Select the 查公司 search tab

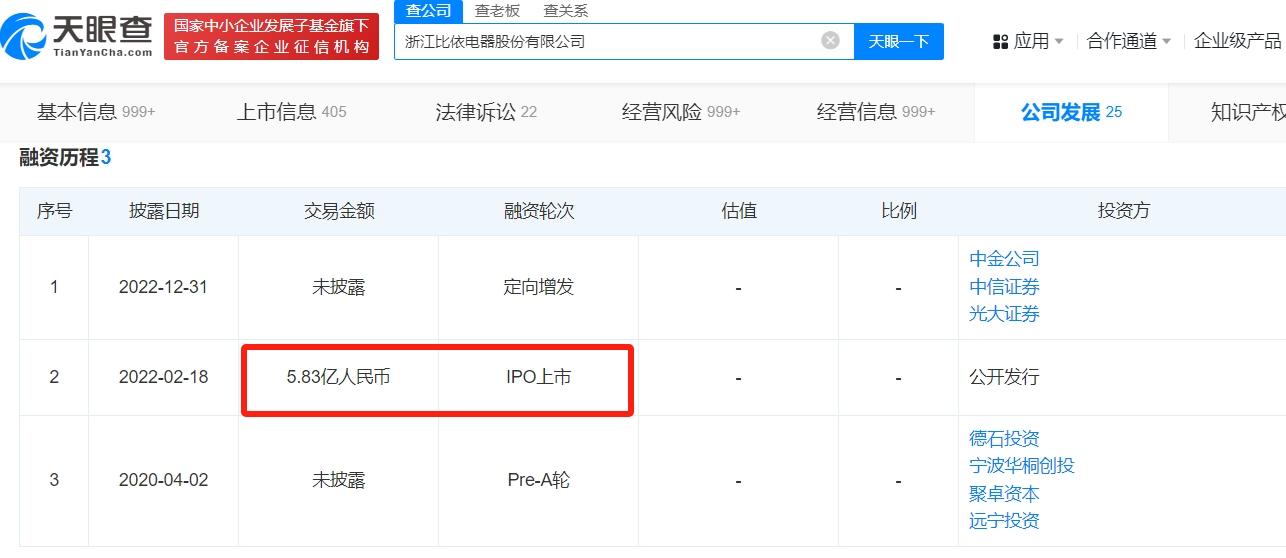pos(428,11)
